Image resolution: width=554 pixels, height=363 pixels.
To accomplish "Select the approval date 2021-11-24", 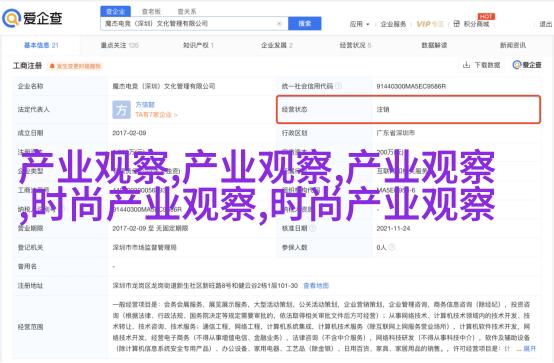I will [393, 228].
